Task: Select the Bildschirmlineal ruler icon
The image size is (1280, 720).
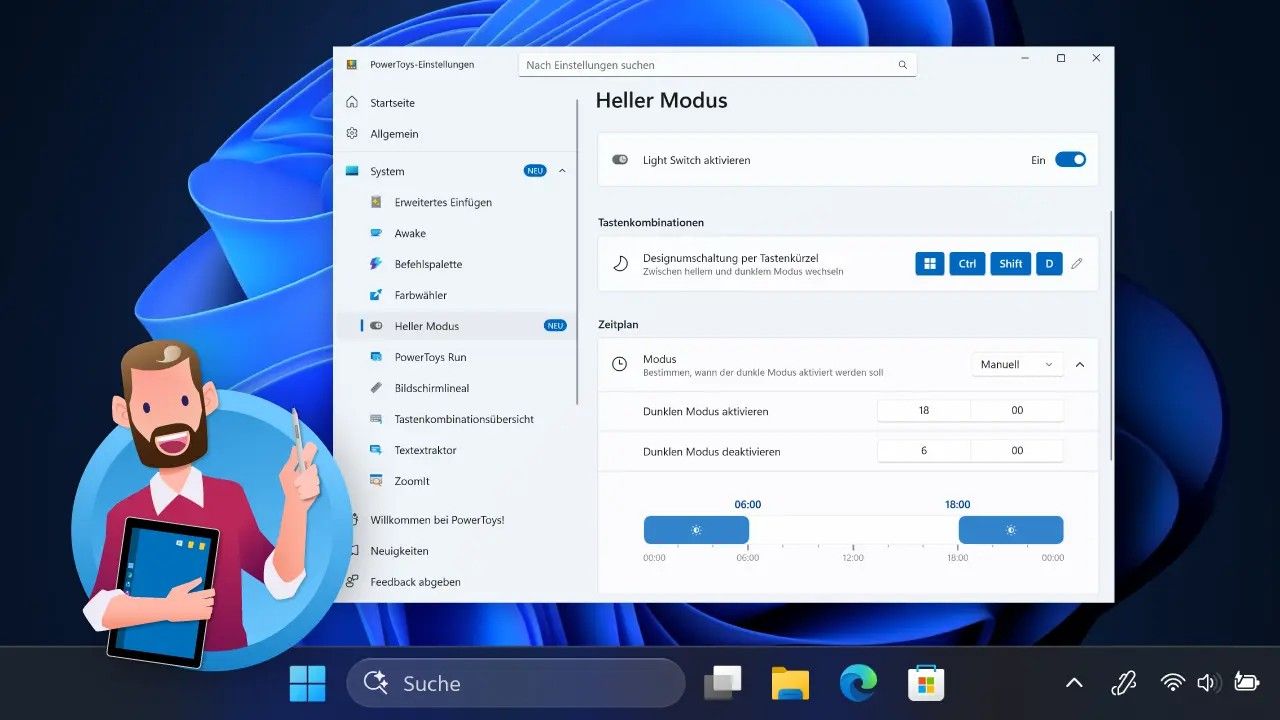Action: [376, 388]
